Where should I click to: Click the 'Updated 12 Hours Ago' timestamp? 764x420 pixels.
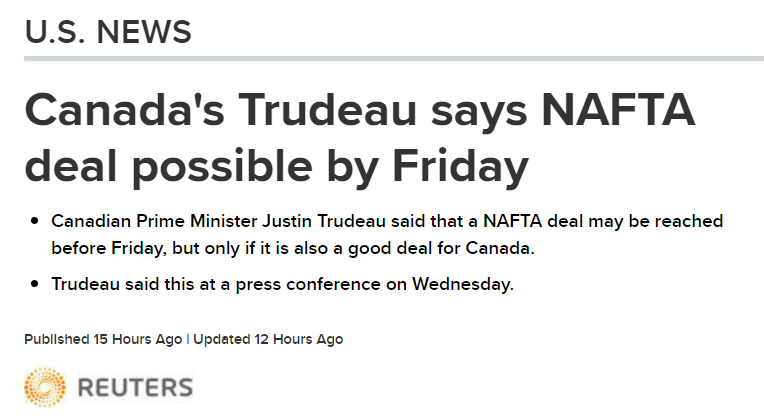268,340
